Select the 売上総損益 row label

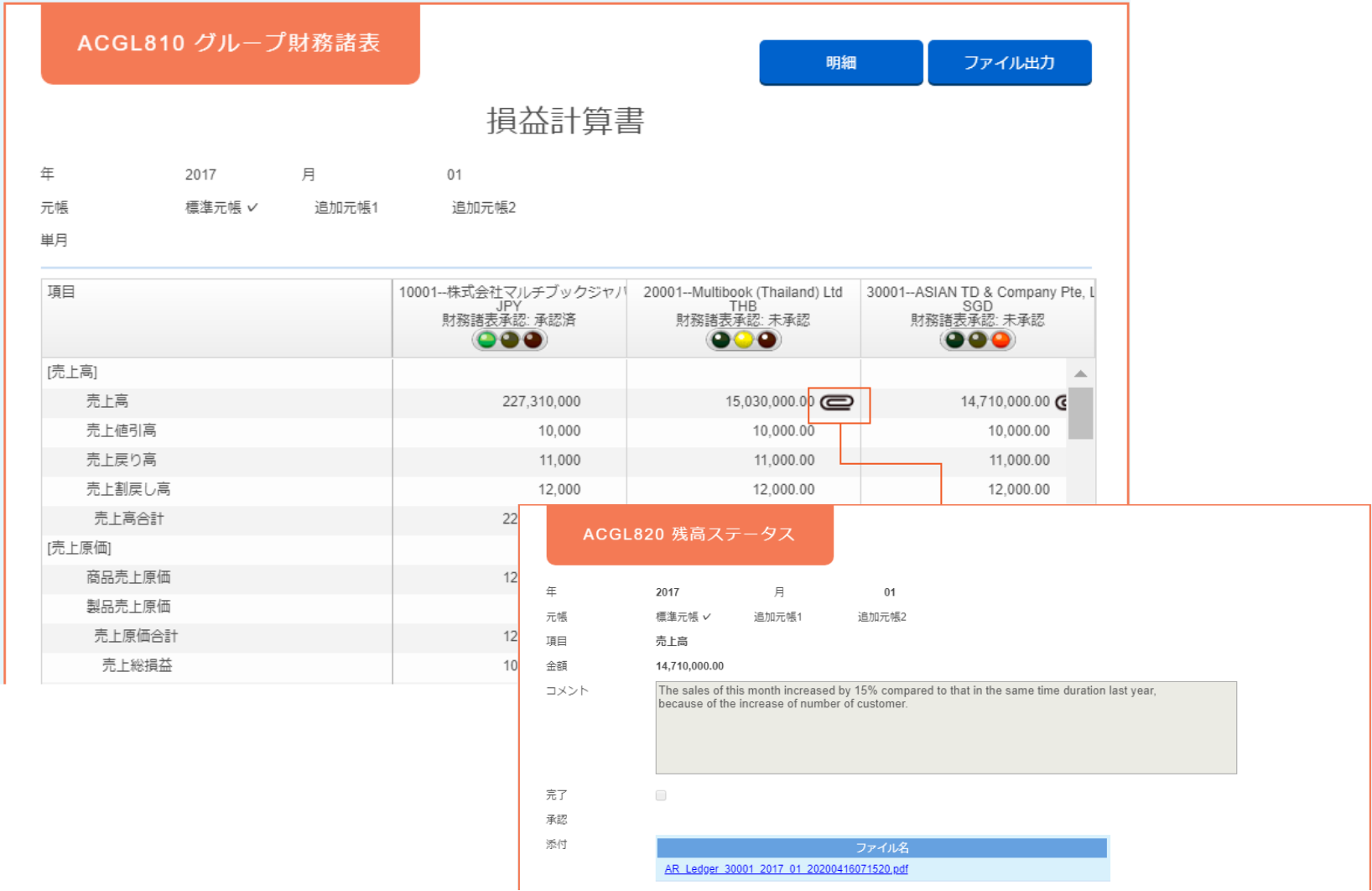tap(137, 665)
